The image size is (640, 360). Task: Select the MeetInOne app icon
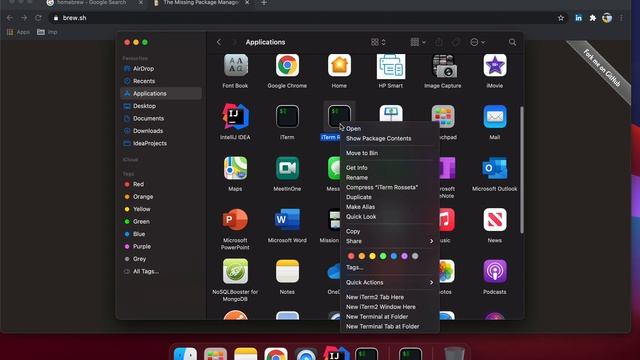pos(287,169)
